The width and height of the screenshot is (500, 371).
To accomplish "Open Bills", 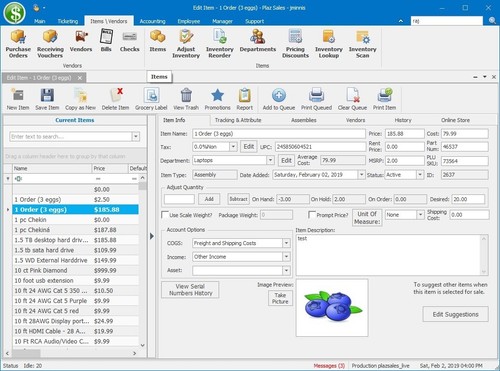I will [x=106, y=41].
